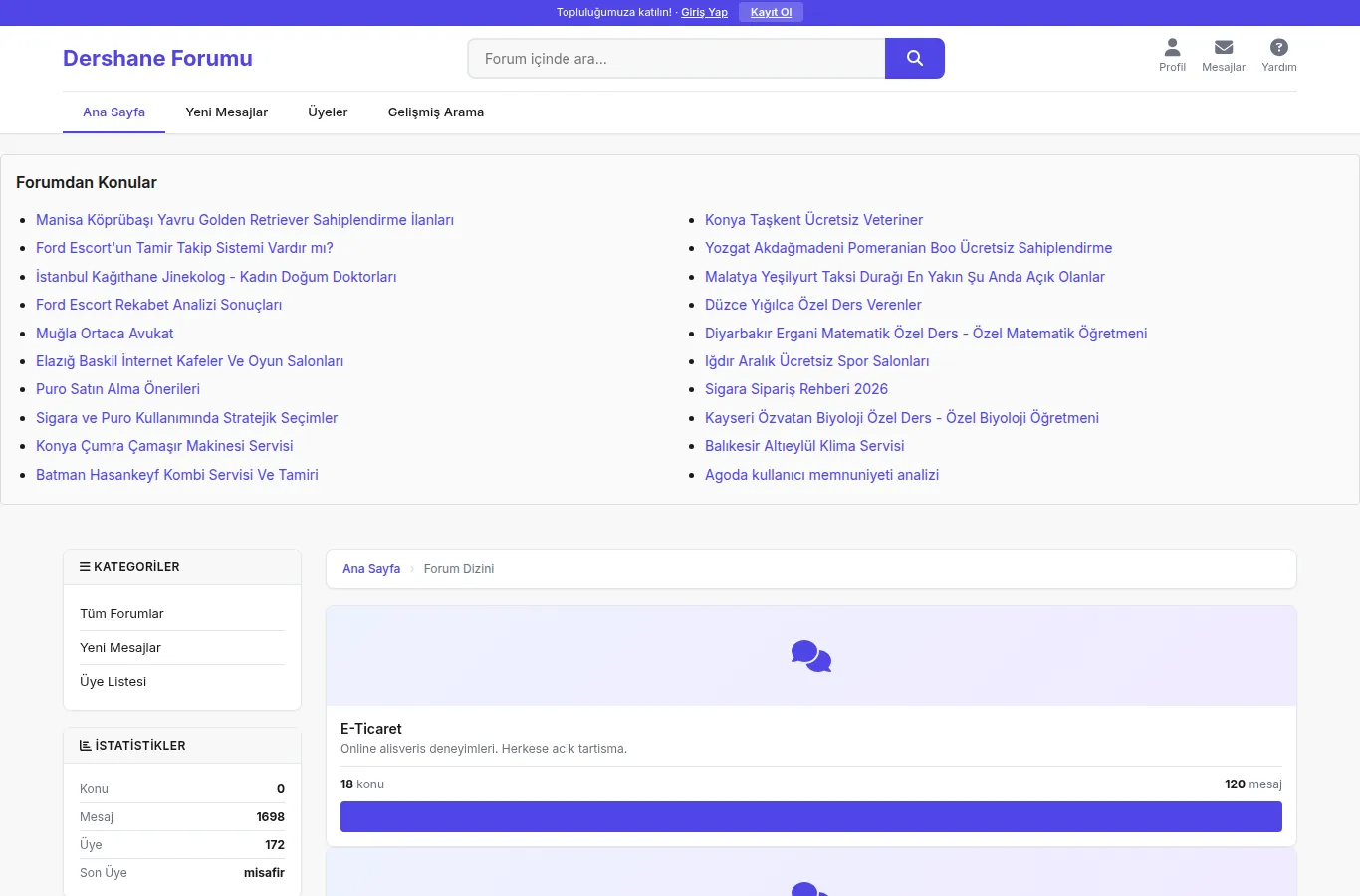
Task: Click the Giriş Yap link
Action: 704,12
